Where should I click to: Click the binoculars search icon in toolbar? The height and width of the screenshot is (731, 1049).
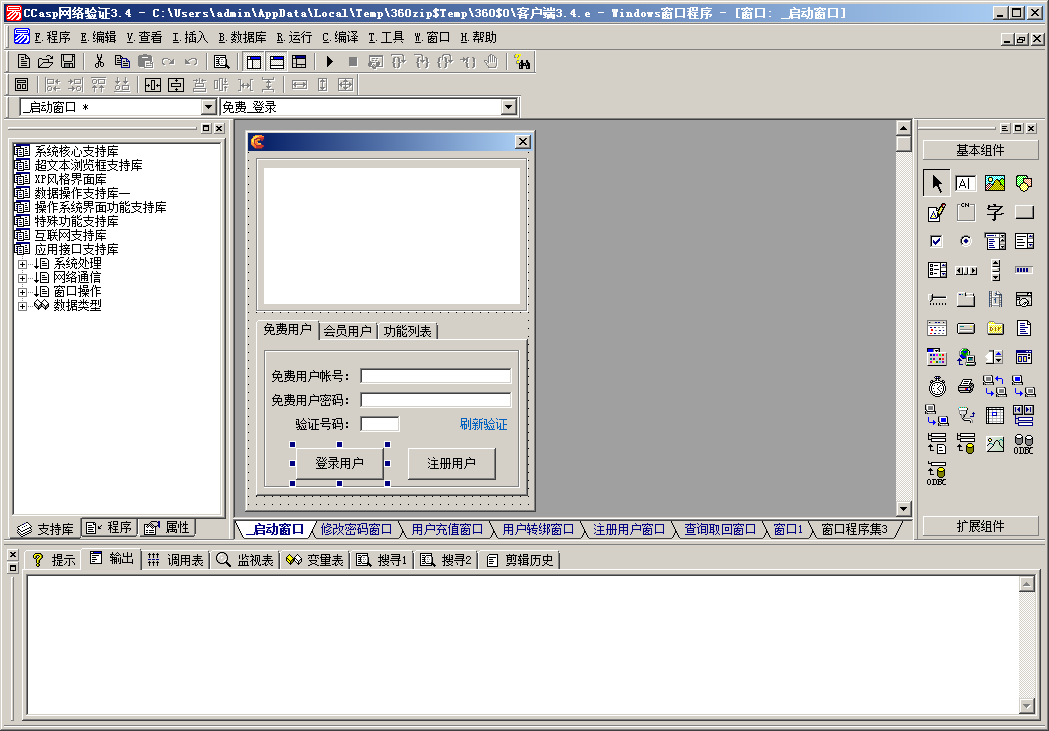point(522,62)
